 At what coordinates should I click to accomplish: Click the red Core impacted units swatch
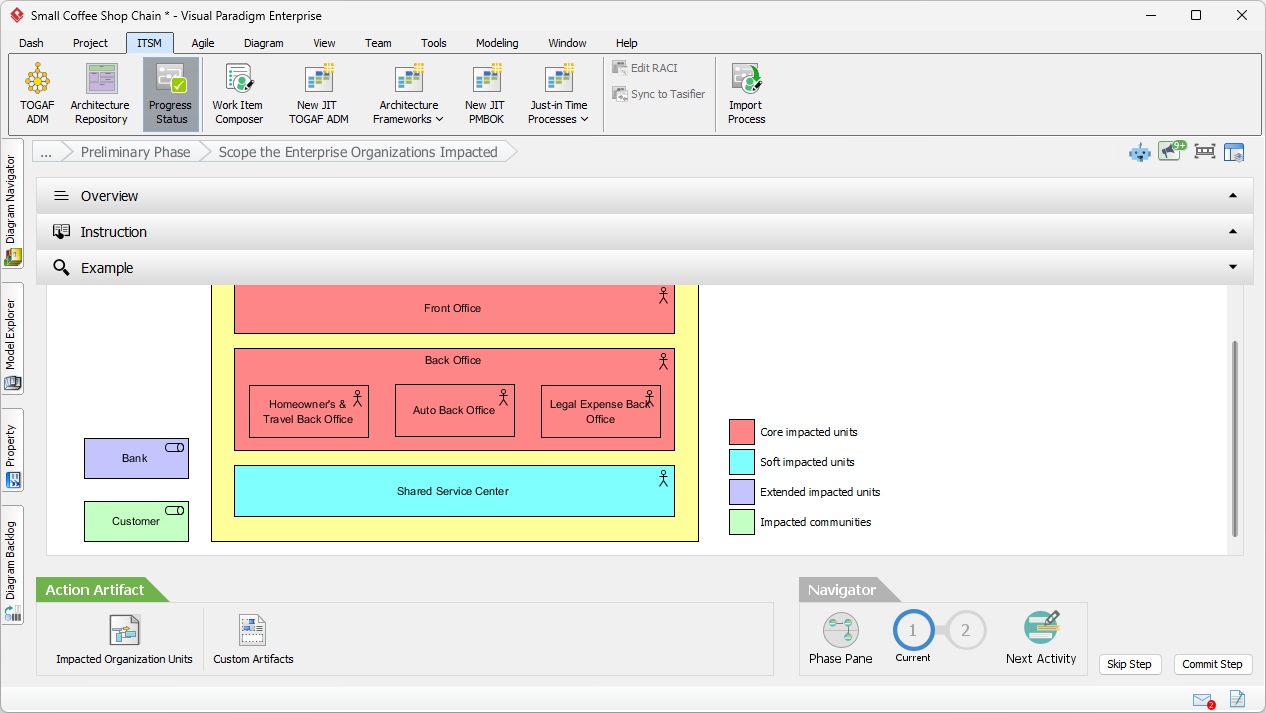[x=741, y=431]
